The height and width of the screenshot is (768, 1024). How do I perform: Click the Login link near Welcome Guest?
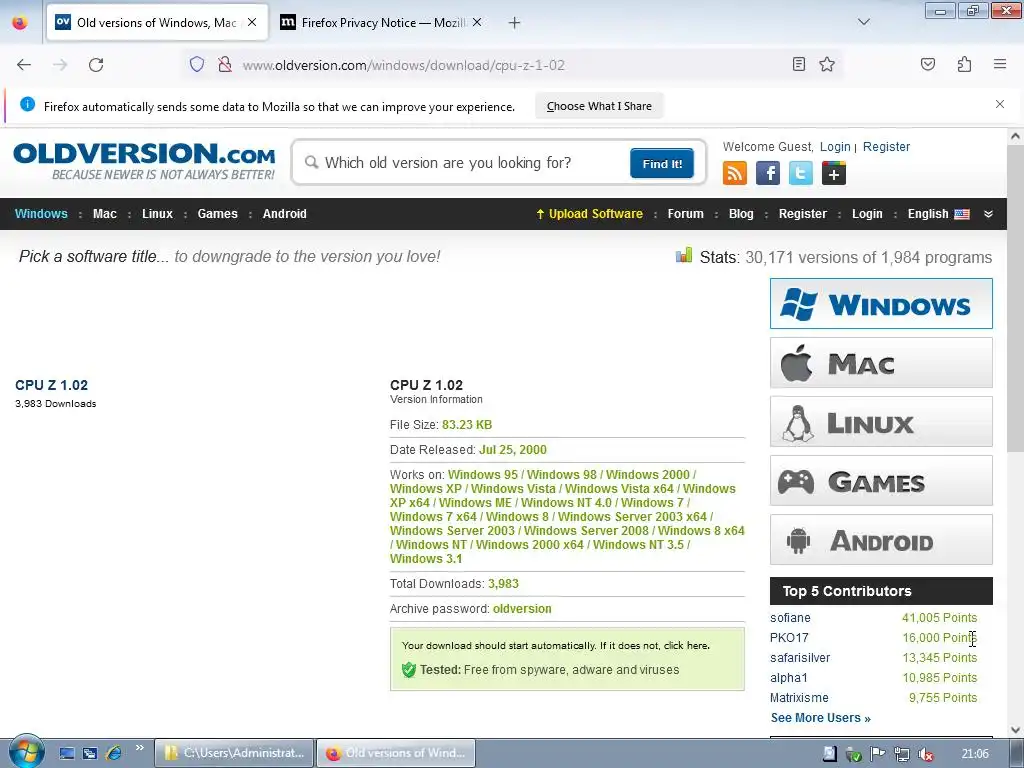(835, 147)
